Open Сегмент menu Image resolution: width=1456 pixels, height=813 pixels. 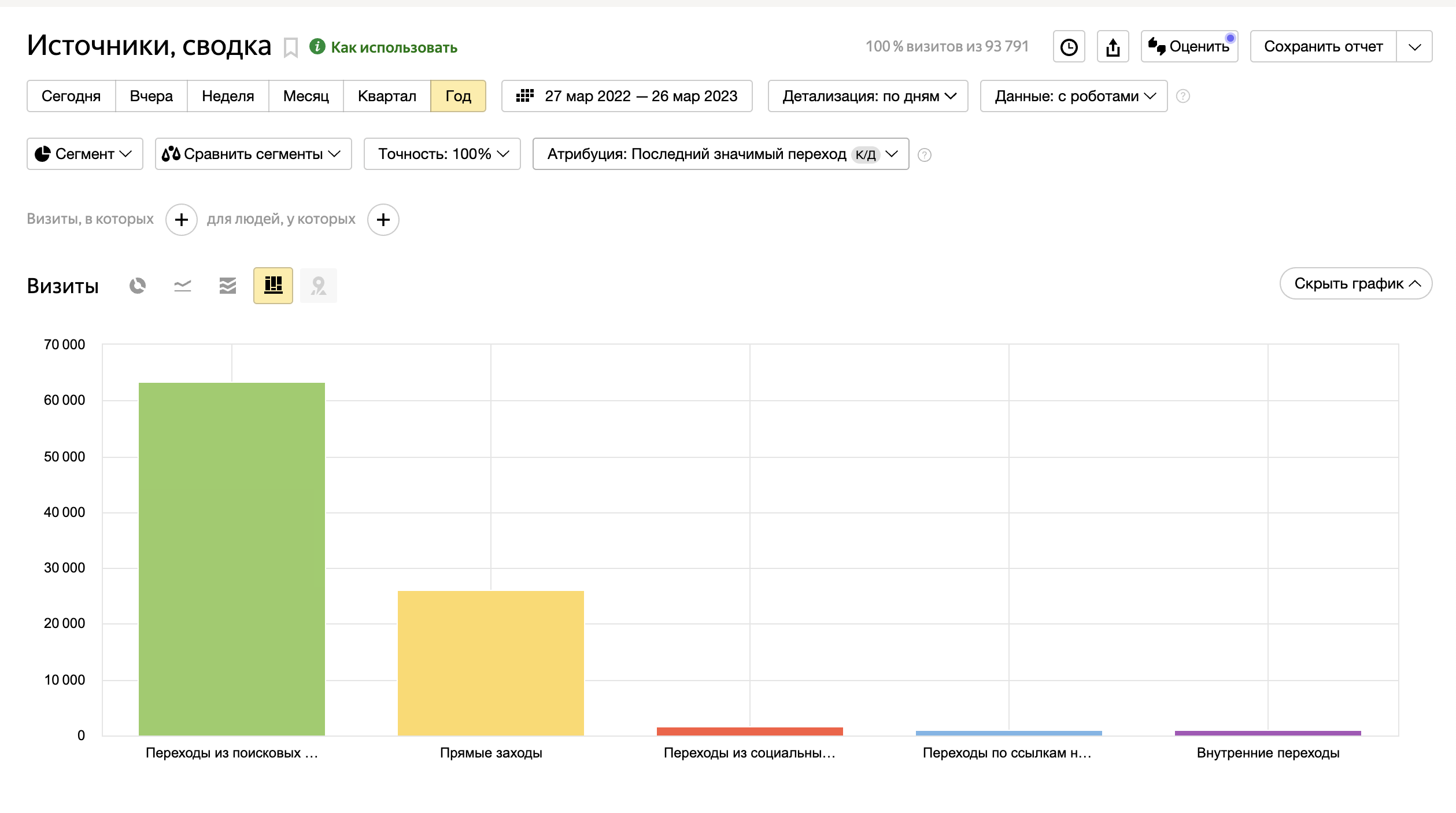(x=85, y=154)
